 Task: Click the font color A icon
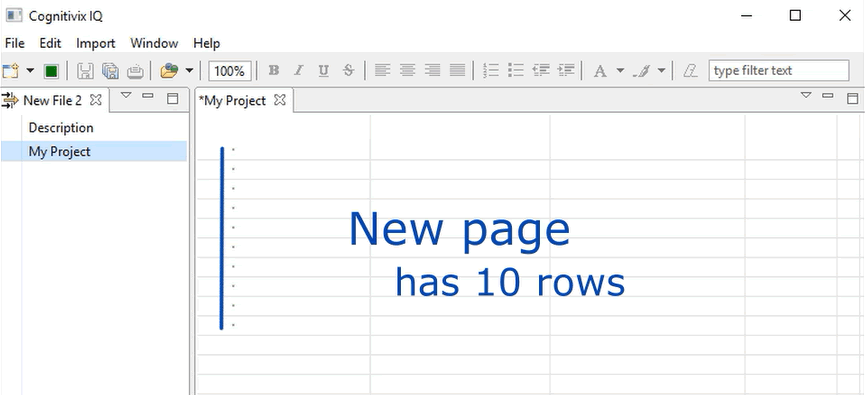pos(600,71)
